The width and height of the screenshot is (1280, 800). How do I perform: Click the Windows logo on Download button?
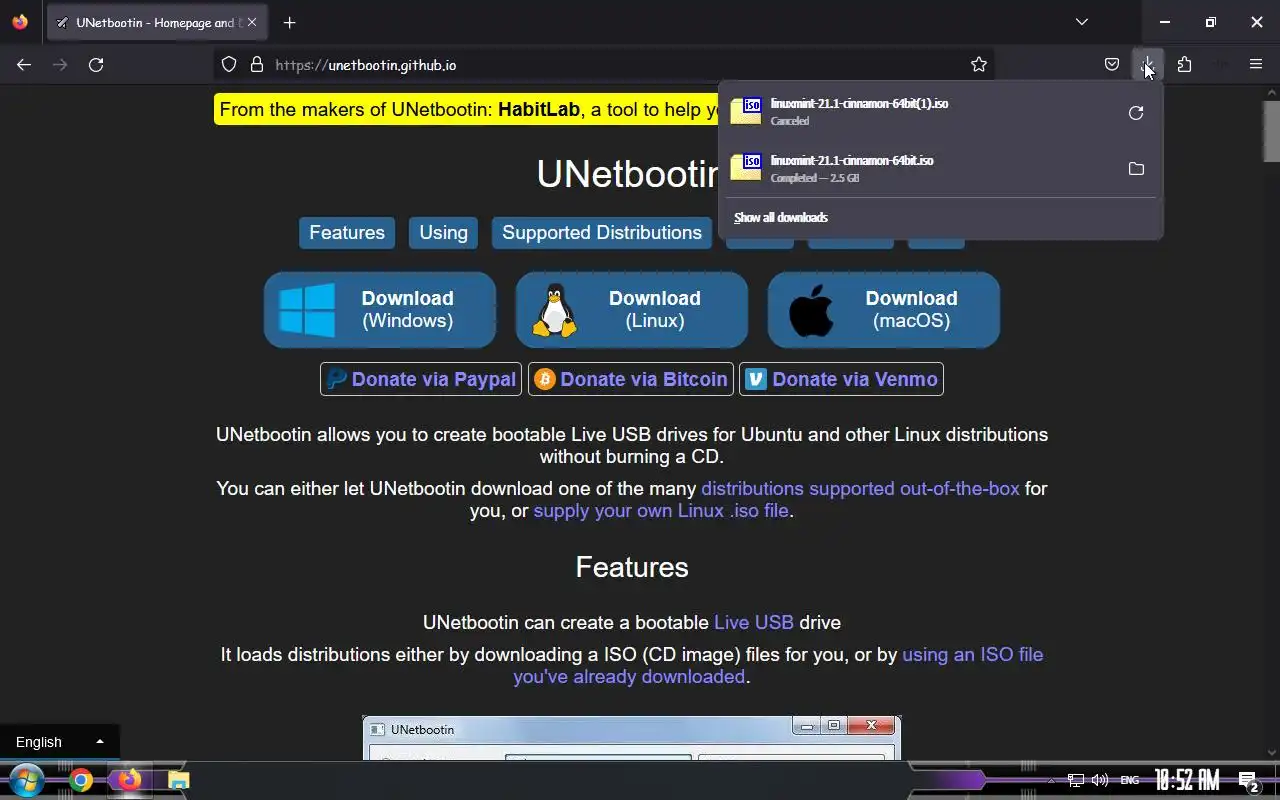click(x=307, y=310)
